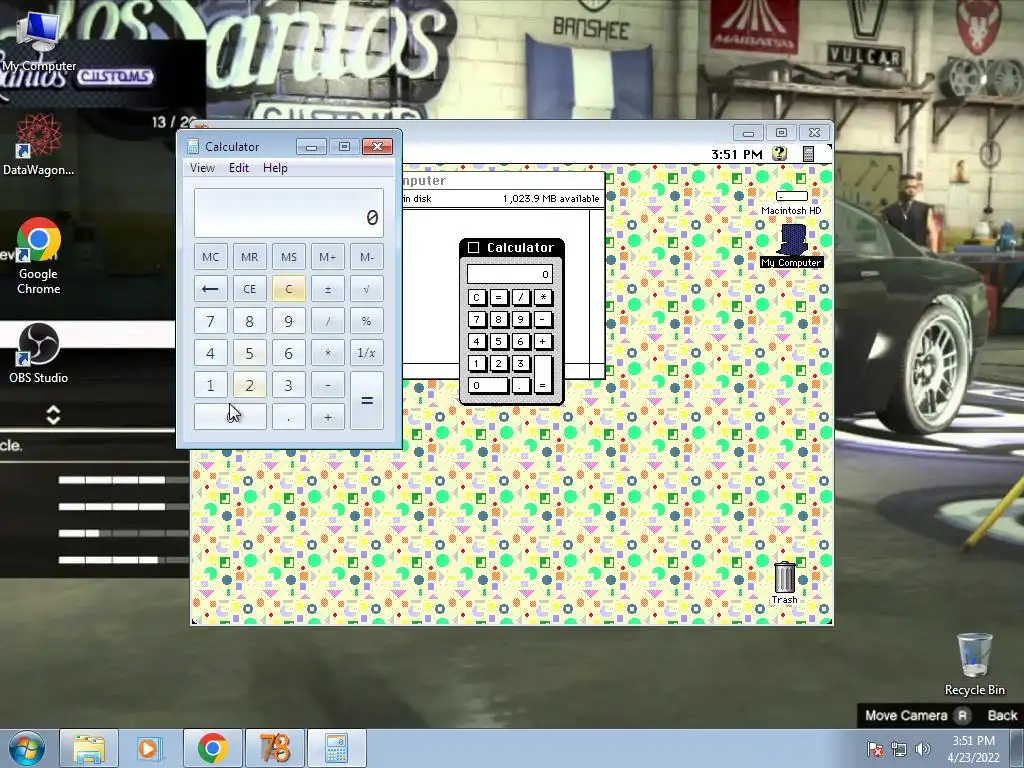This screenshot has width=1024, height=768.
Task: Click the 8 key on the Mac Calculator
Action: [498, 319]
